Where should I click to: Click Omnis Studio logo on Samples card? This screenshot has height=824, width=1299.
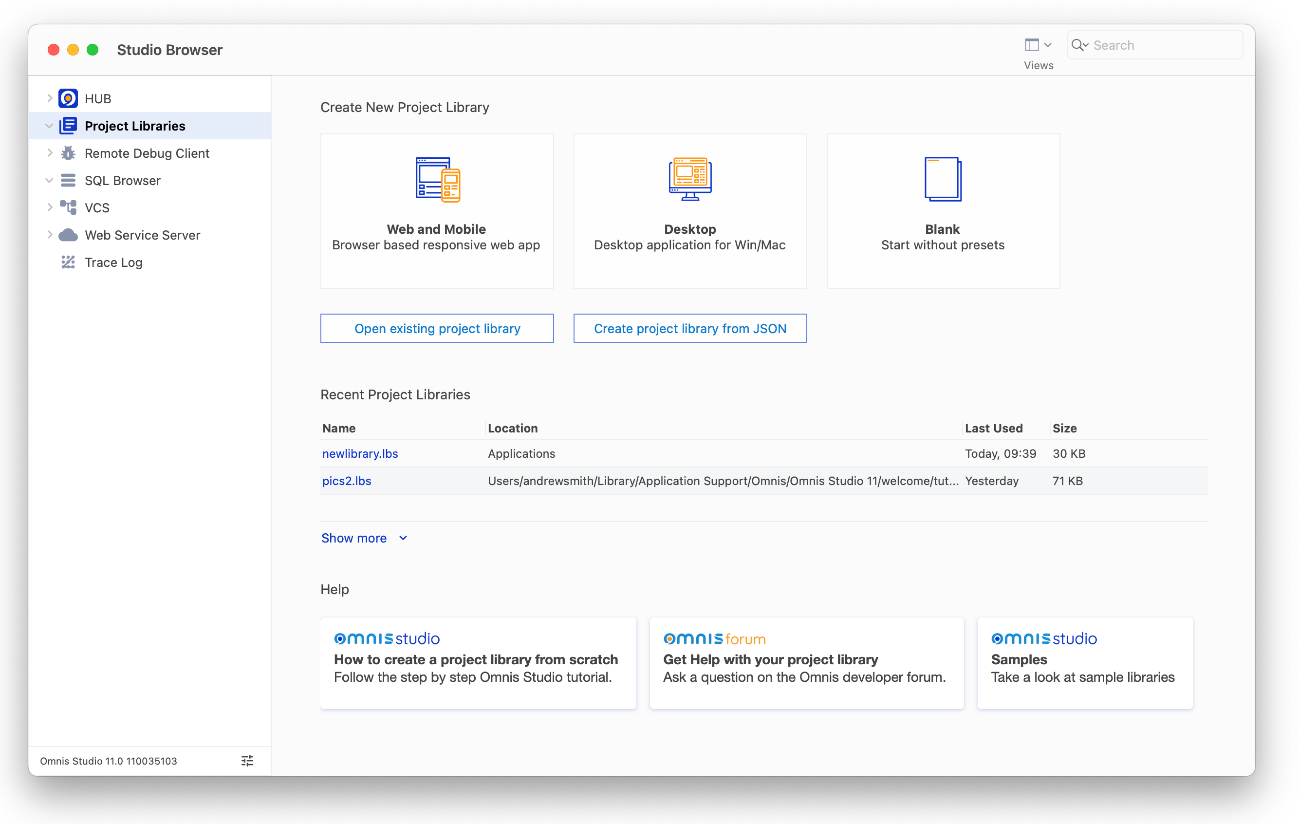click(1044, 638)
